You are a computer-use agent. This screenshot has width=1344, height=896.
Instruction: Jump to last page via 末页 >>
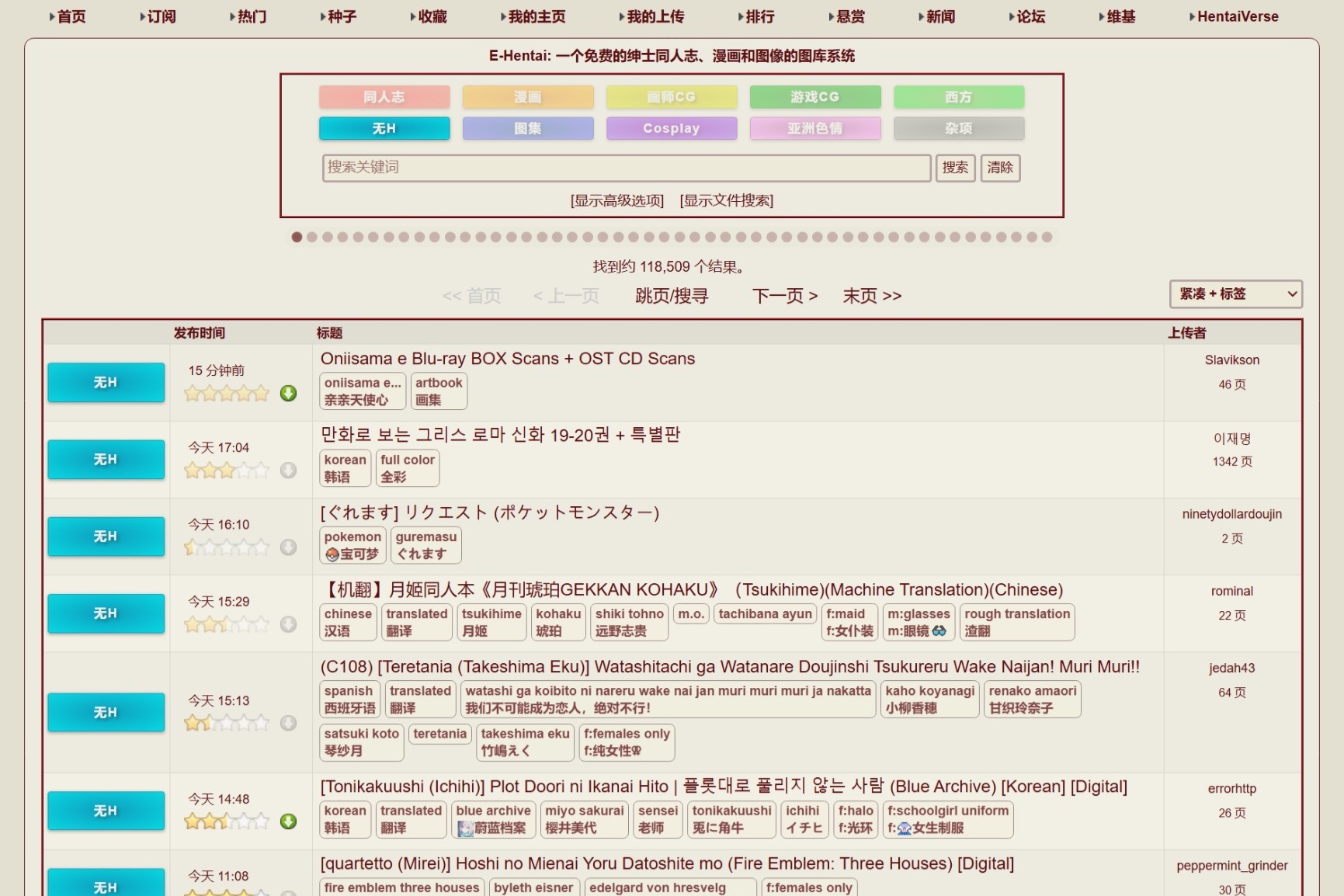[872, 296]
